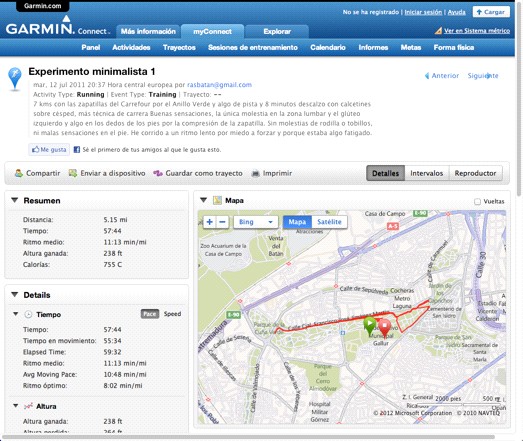Select the Intervalos view tab
Image resolution: width=523 pixels, height=441 pixels.
click(427, 173)
